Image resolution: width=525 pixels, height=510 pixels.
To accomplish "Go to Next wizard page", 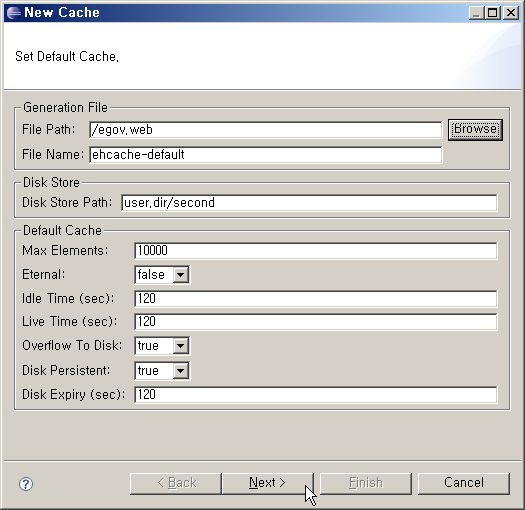I will tap(268, 483).
